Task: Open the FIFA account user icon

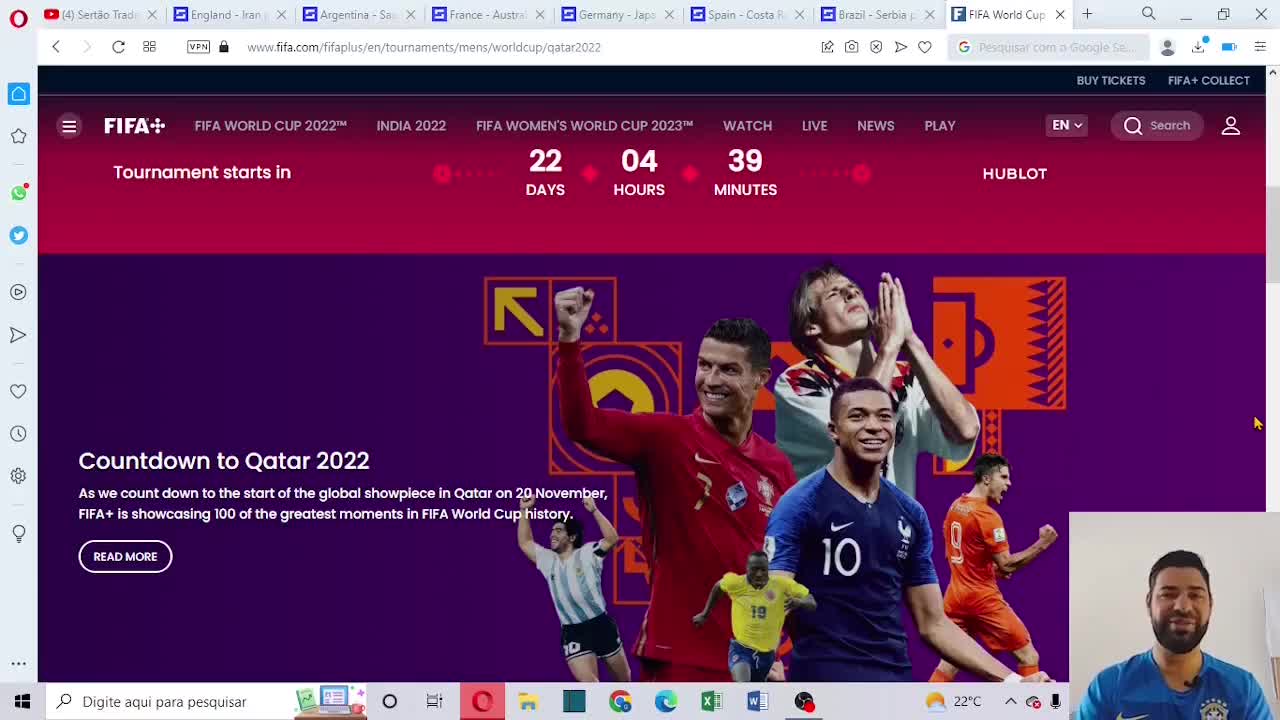Action: (x=1231, y=126)
